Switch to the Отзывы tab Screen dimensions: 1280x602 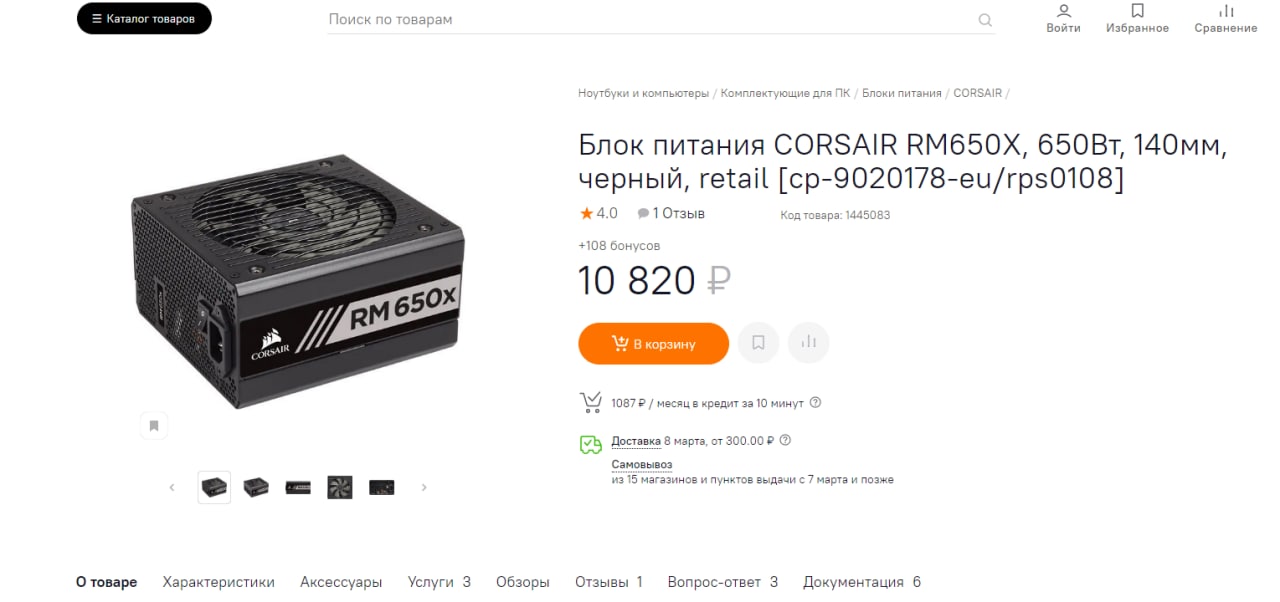point(608,582)
